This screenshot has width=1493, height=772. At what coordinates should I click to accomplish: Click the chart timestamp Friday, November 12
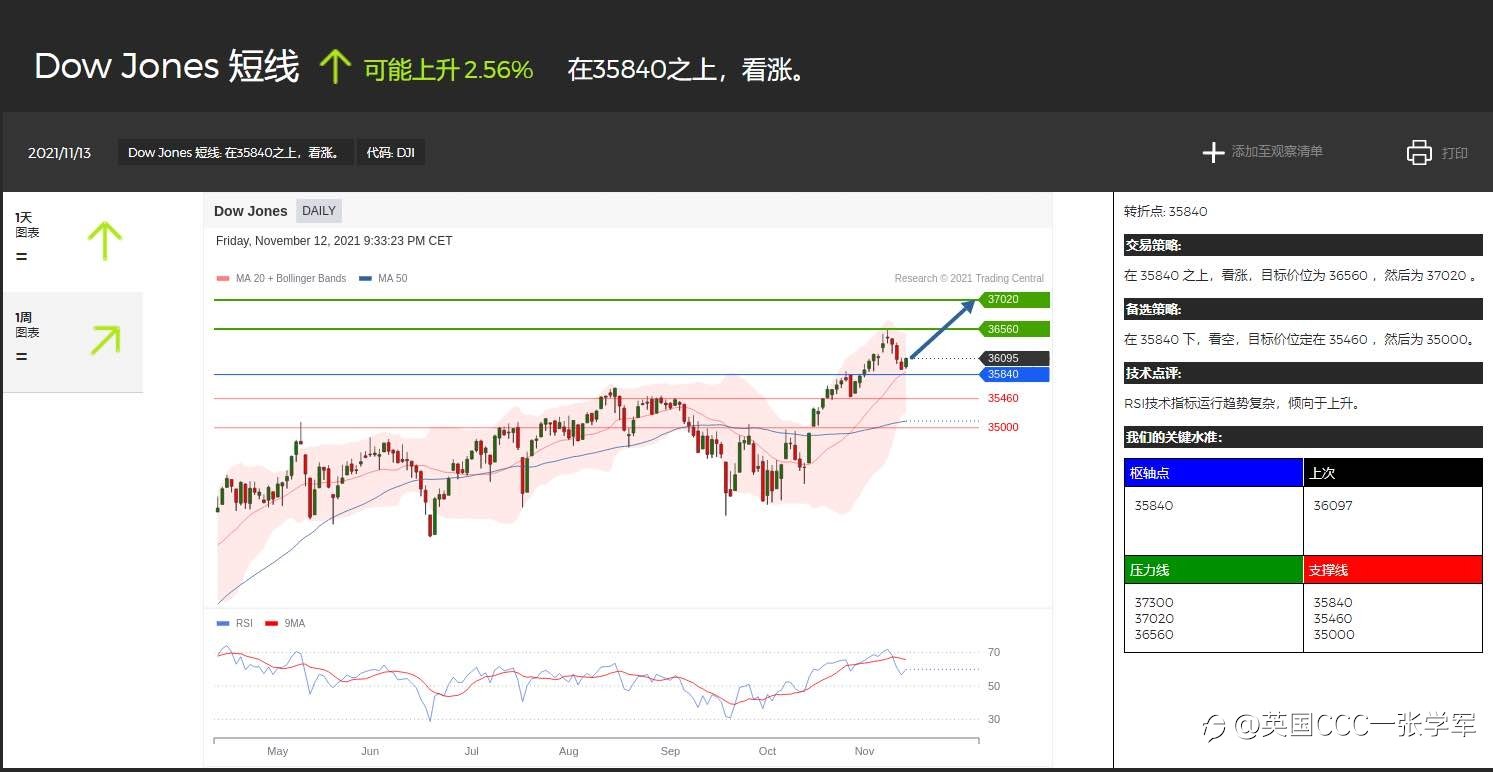point(334,241)
